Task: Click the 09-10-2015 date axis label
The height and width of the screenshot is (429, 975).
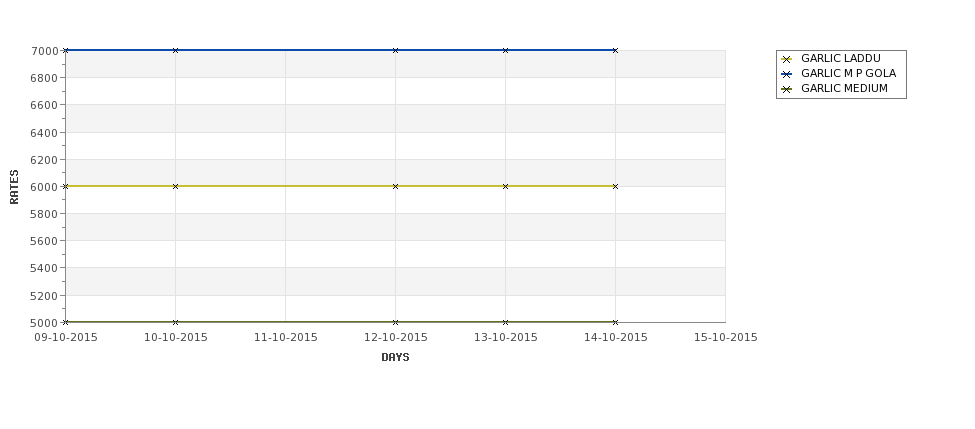Action: pos(66,338)
